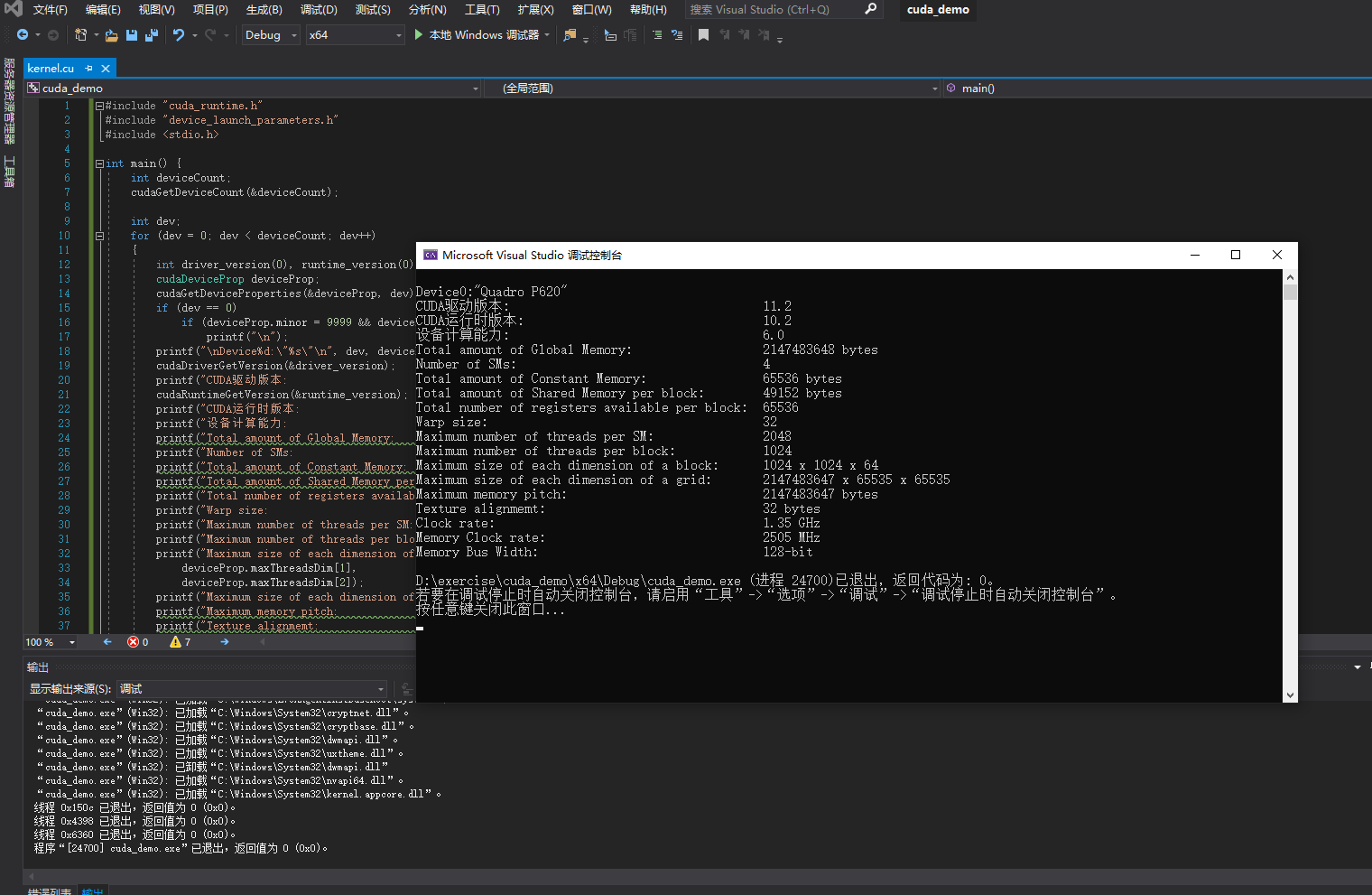Viewport: 1372px width, 895px height.
Task: Open the 服务器资源管理器 side tab
Action: 9,100
